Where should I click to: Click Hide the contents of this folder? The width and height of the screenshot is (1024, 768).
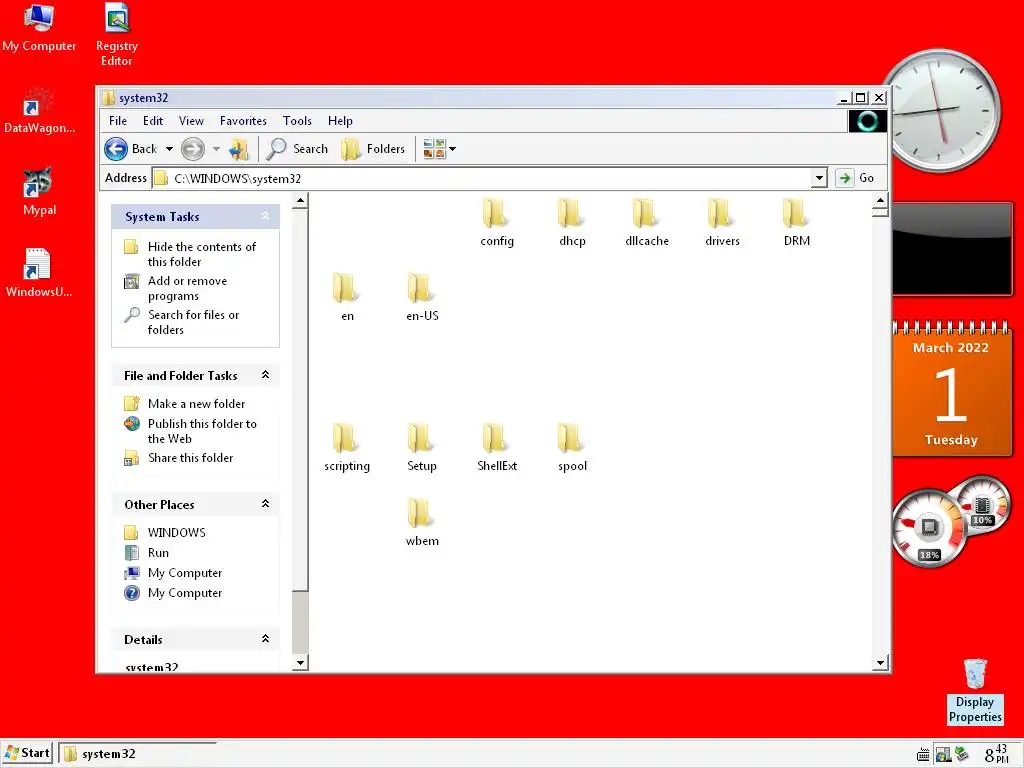coord(202,254)
